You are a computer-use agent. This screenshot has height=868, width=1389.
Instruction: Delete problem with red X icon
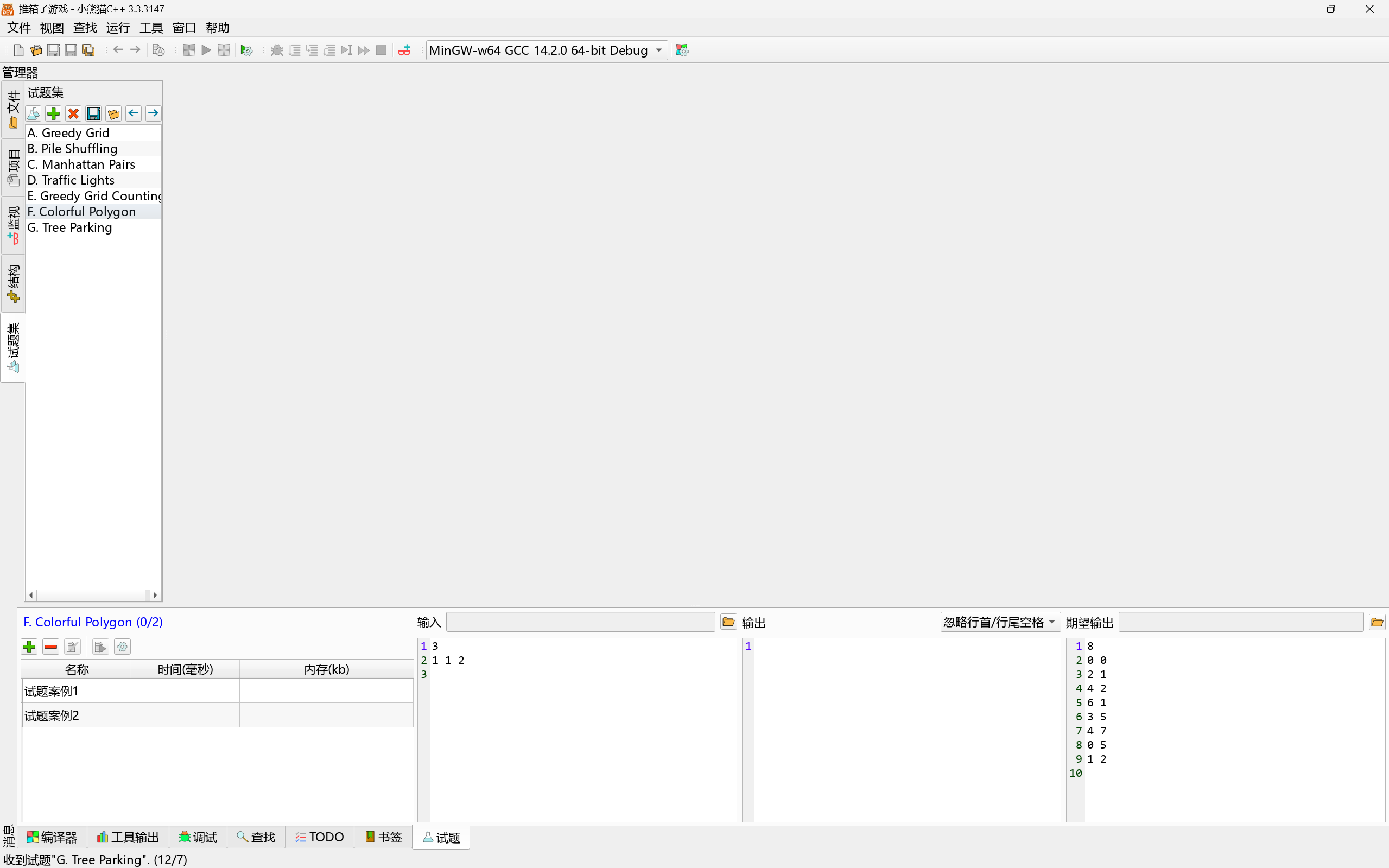click(x=73, y=113)
